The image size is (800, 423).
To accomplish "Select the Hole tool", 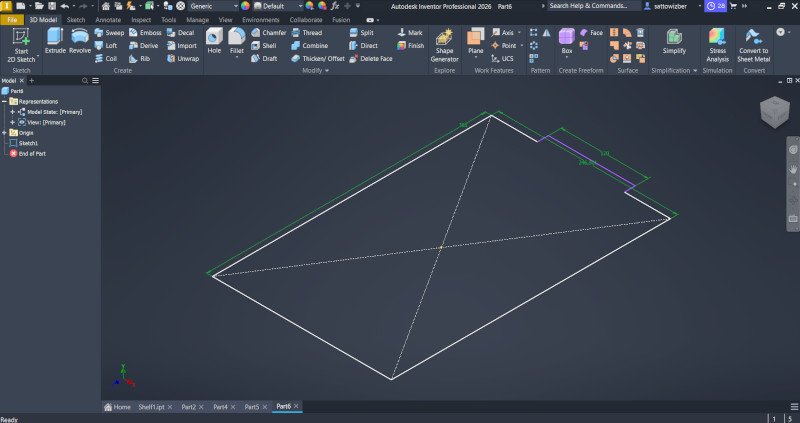I will point(214,41).
